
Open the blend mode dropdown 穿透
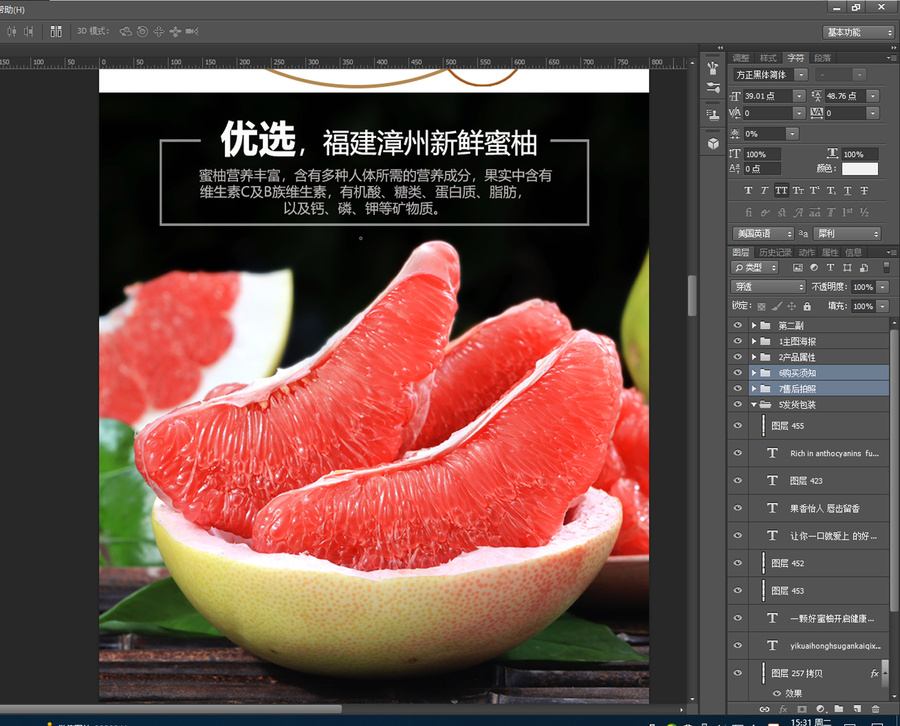[x=768, y=286]
